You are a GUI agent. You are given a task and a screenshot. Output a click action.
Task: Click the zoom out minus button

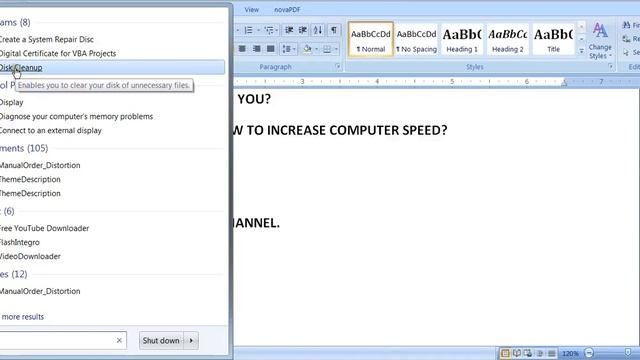[x=589, y=353]
